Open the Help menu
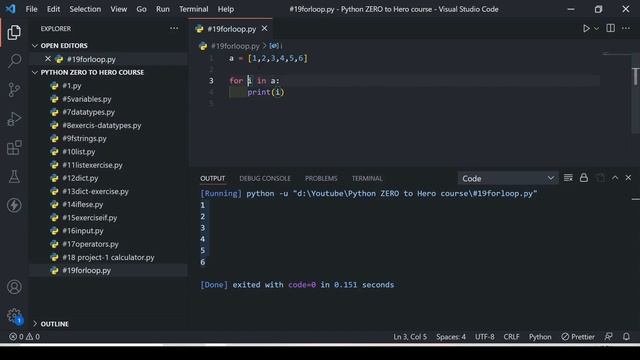640x360 pixels. tap(226, 9)
